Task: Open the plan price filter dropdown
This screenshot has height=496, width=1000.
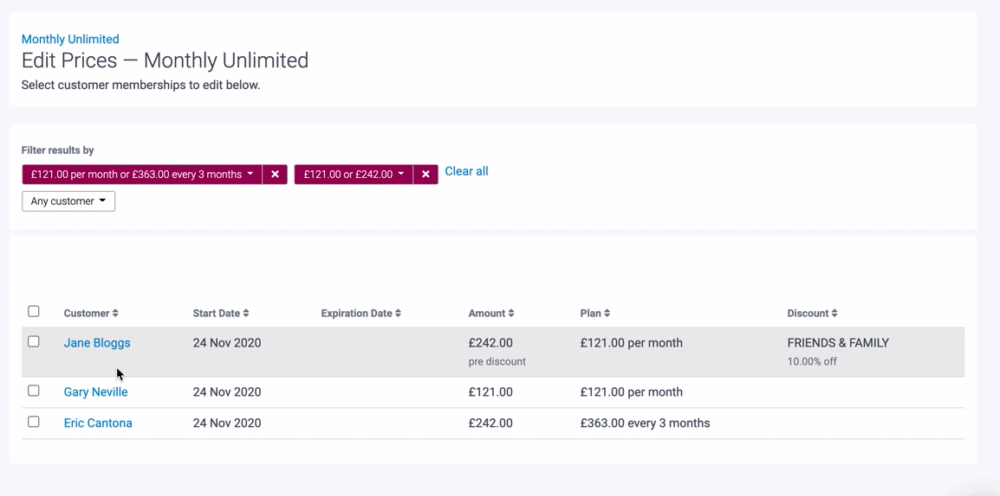Action: [x=142, y=174]
